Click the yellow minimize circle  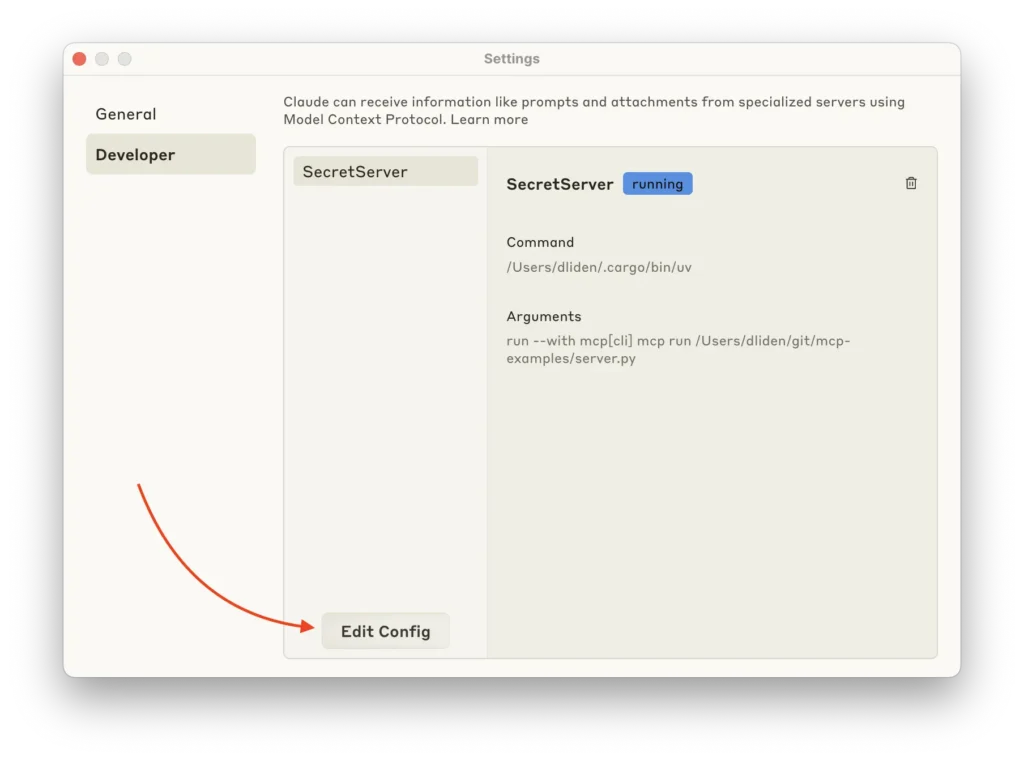tap(101, 59)
